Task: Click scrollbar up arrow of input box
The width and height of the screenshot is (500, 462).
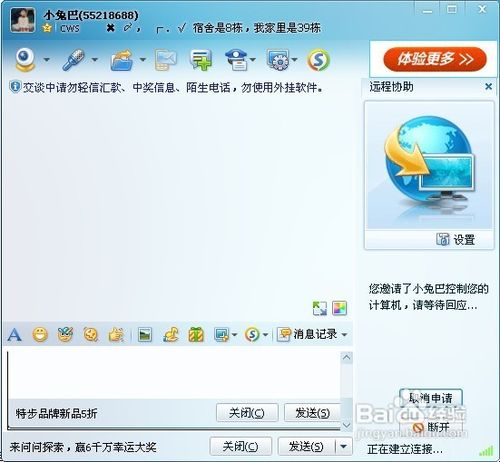Action: pyautogui.click(x=347, y=358)
